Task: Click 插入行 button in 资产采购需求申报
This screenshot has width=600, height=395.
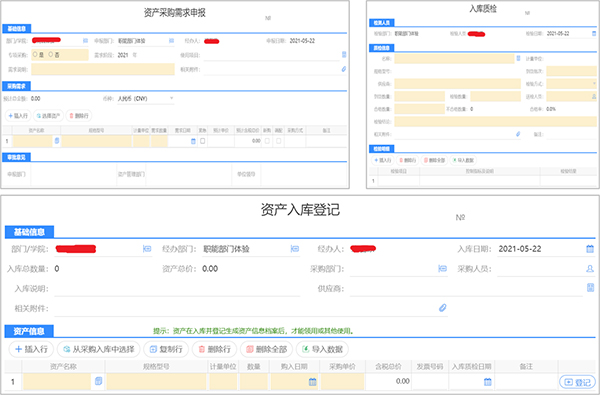Action: coord(18,116)
